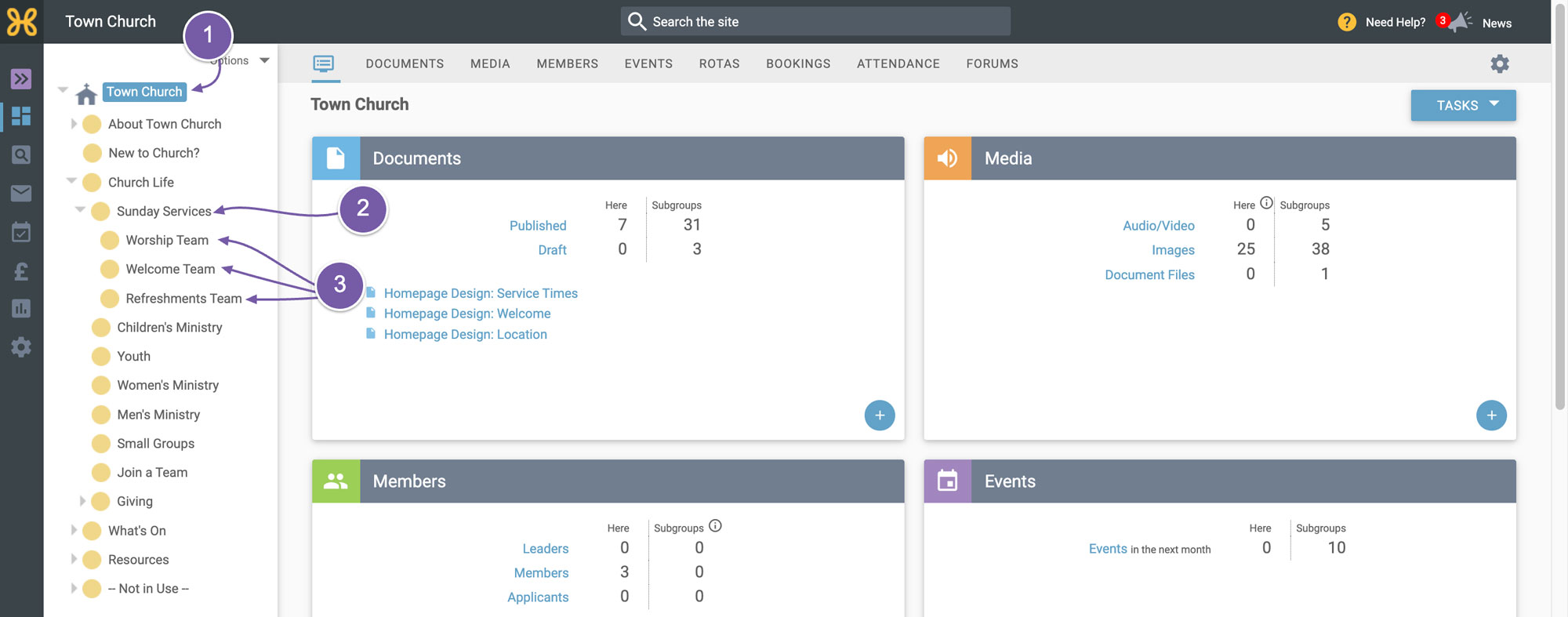Open the Applicants link in Members

538,597
